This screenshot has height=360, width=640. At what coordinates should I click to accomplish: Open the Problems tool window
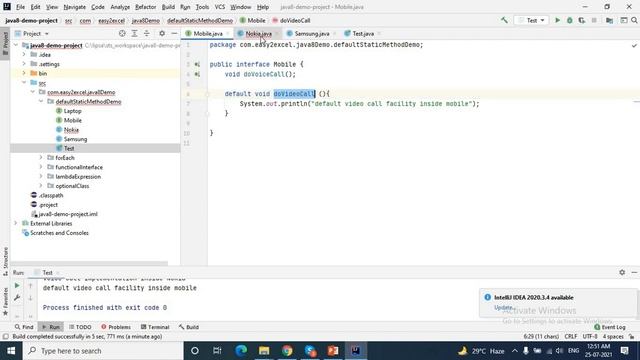[116, 327]
